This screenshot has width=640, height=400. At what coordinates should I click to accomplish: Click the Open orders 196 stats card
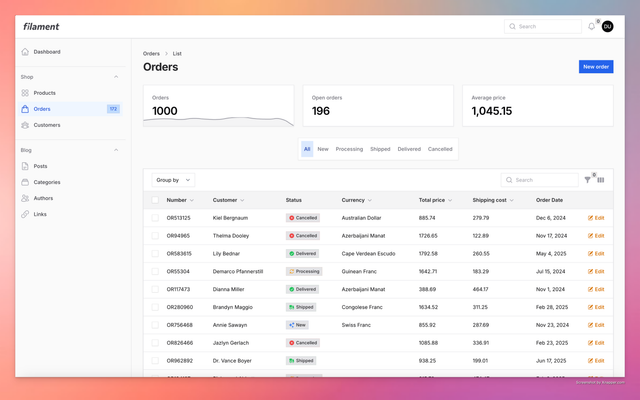(378, 106)
